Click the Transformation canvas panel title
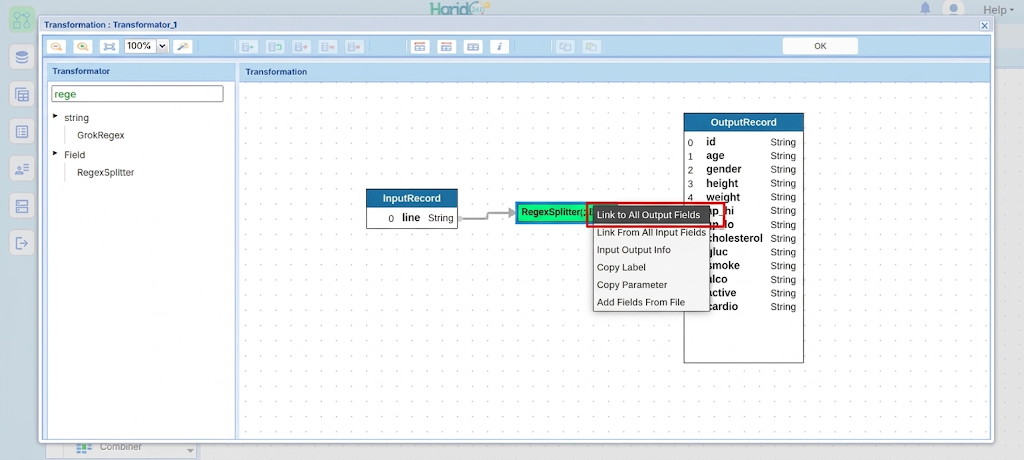Image resolution: width=1024 pixels, height=460 pixels. 276,72
